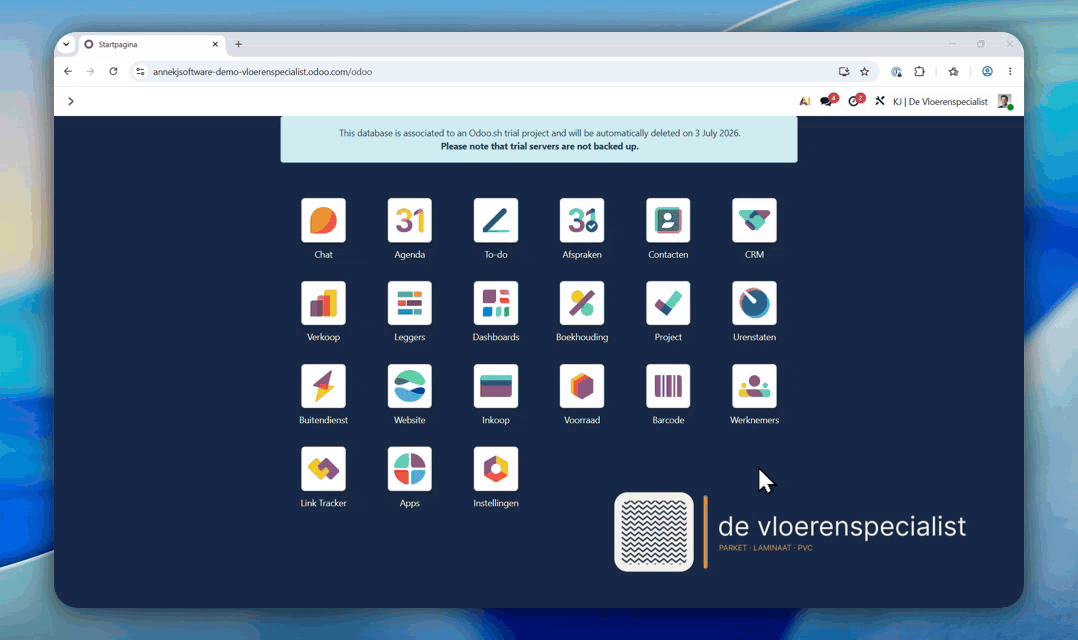Close the Startpagina tab
The height and width of the screenshot is (640, 1078).
click(215, 44)
